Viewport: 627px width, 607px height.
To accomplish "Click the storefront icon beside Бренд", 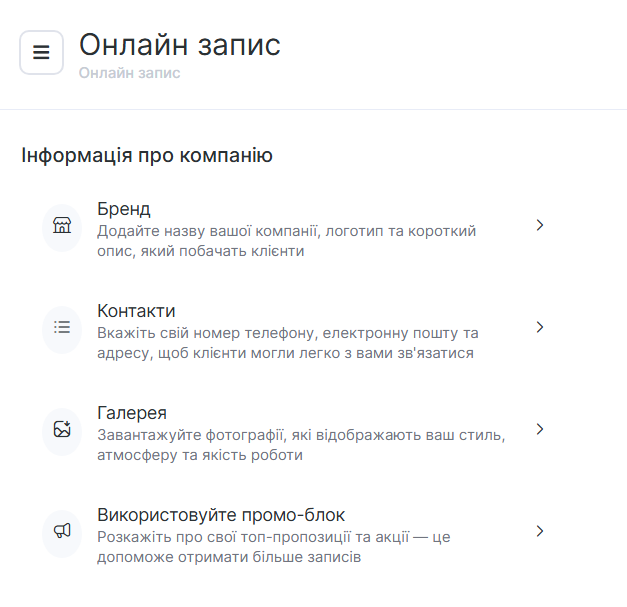I will (x=62, y=226).
